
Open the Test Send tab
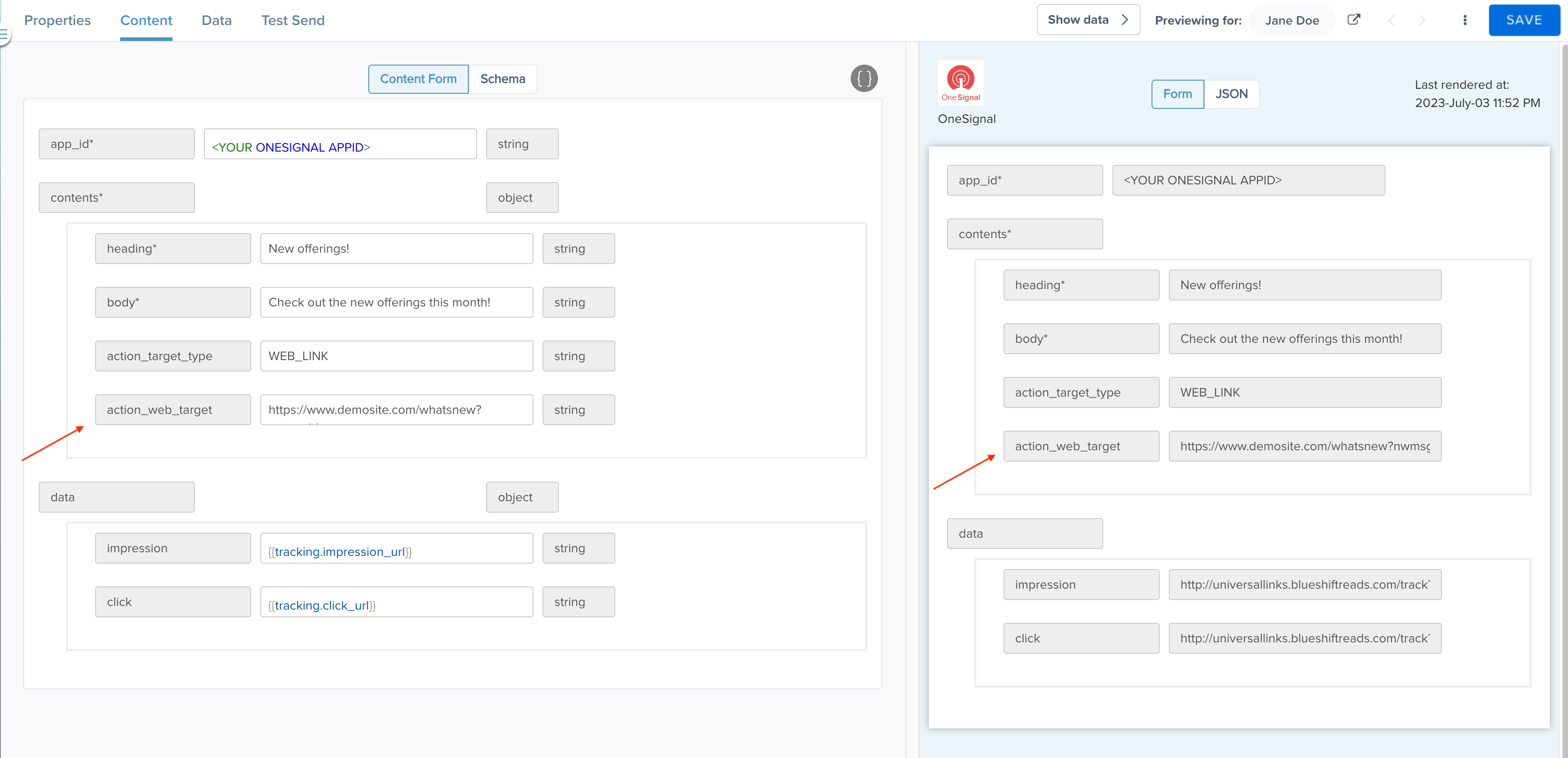(293, 20)
